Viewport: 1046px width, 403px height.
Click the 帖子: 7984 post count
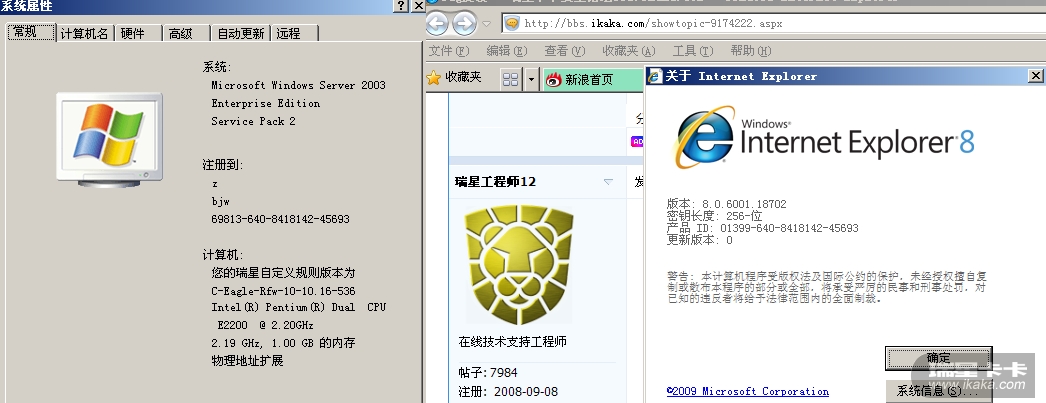tap(488, 372)
